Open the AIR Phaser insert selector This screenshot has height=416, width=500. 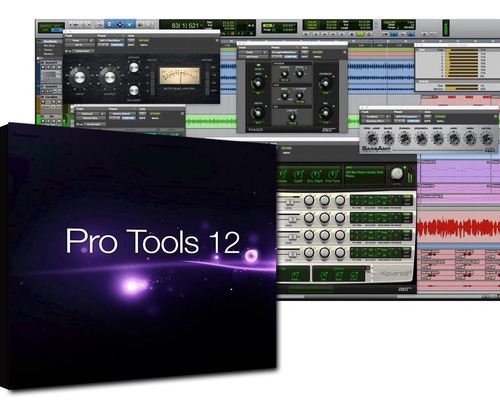253,57
